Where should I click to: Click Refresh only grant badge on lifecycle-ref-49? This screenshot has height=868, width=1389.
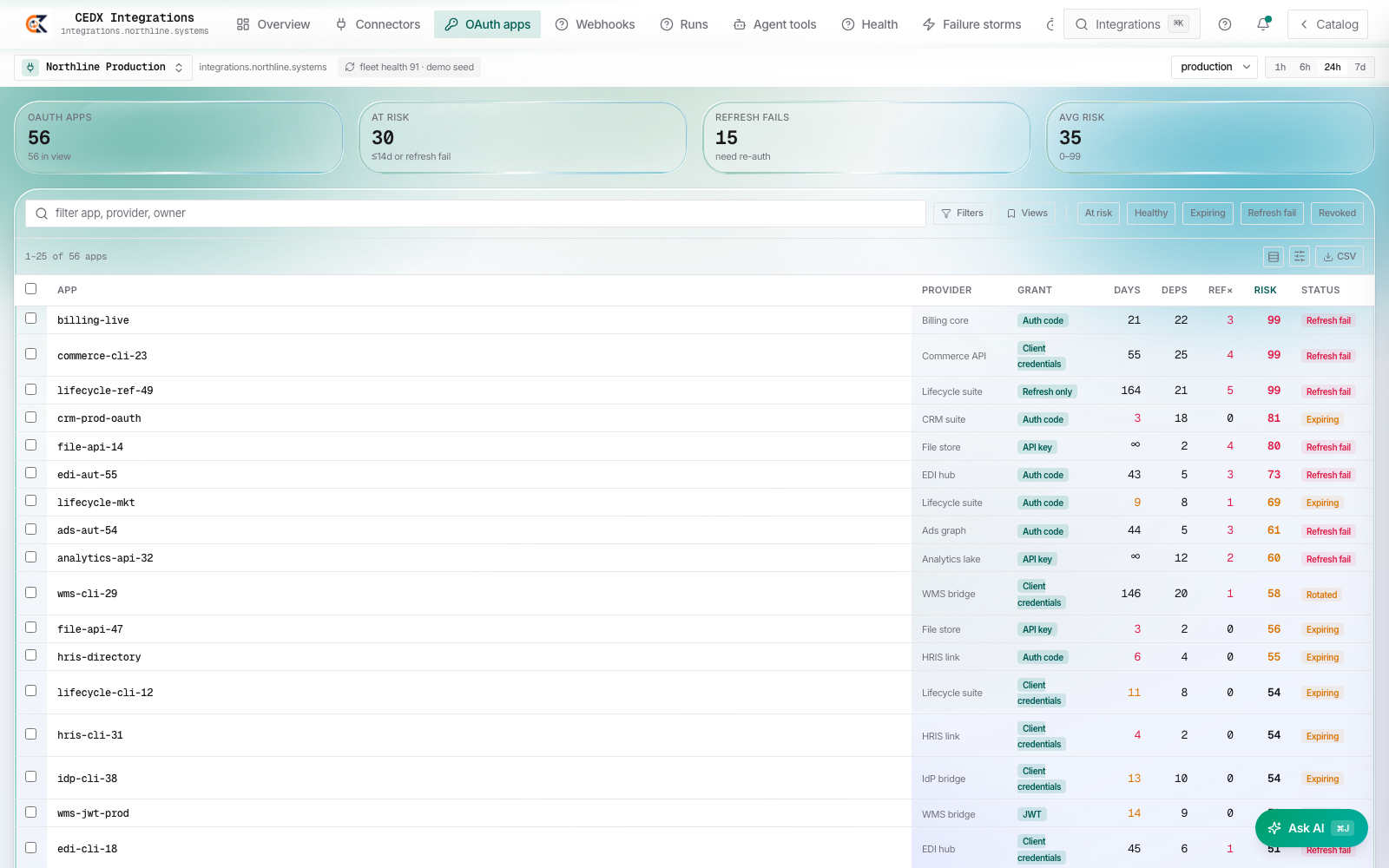(x=1047, y=391)
